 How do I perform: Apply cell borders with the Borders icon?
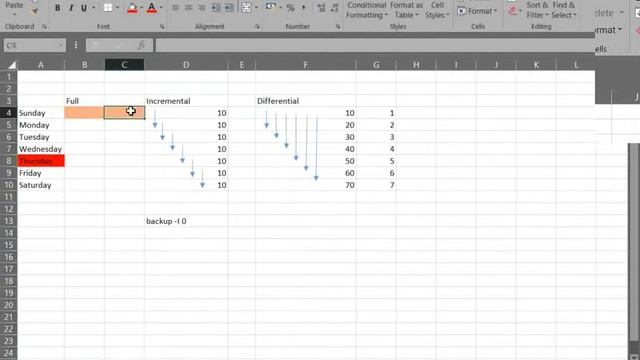point(108,8)
